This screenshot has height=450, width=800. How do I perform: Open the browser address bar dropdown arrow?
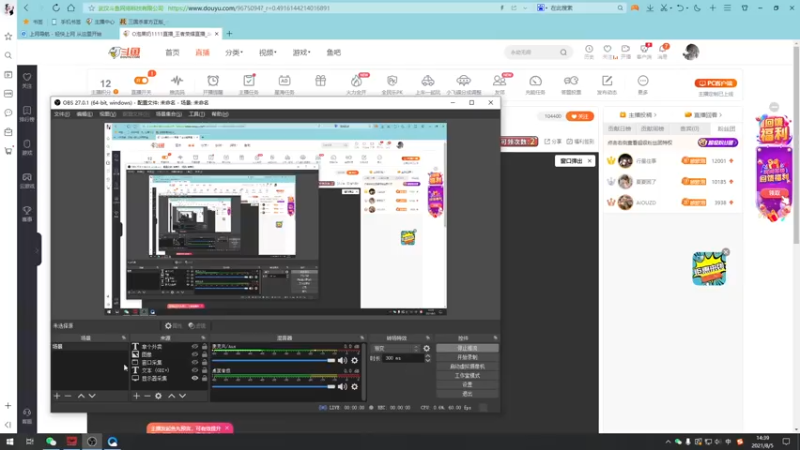click(525, 8)
